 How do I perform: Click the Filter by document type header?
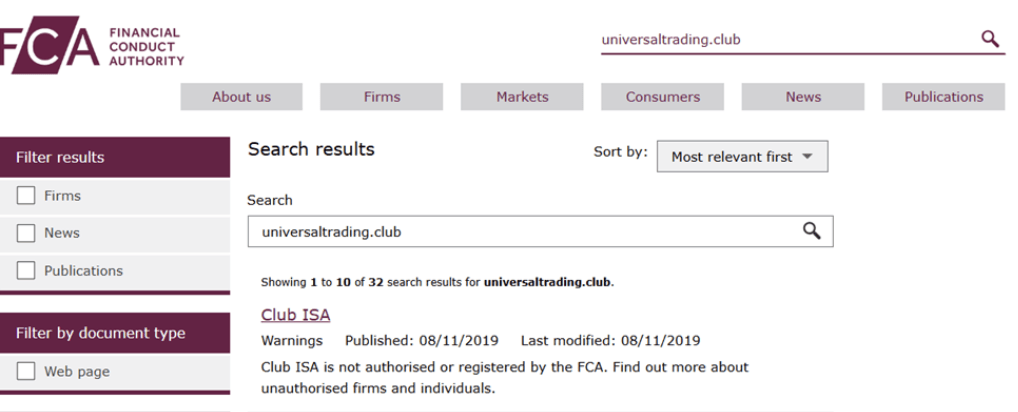pos(115,333)
